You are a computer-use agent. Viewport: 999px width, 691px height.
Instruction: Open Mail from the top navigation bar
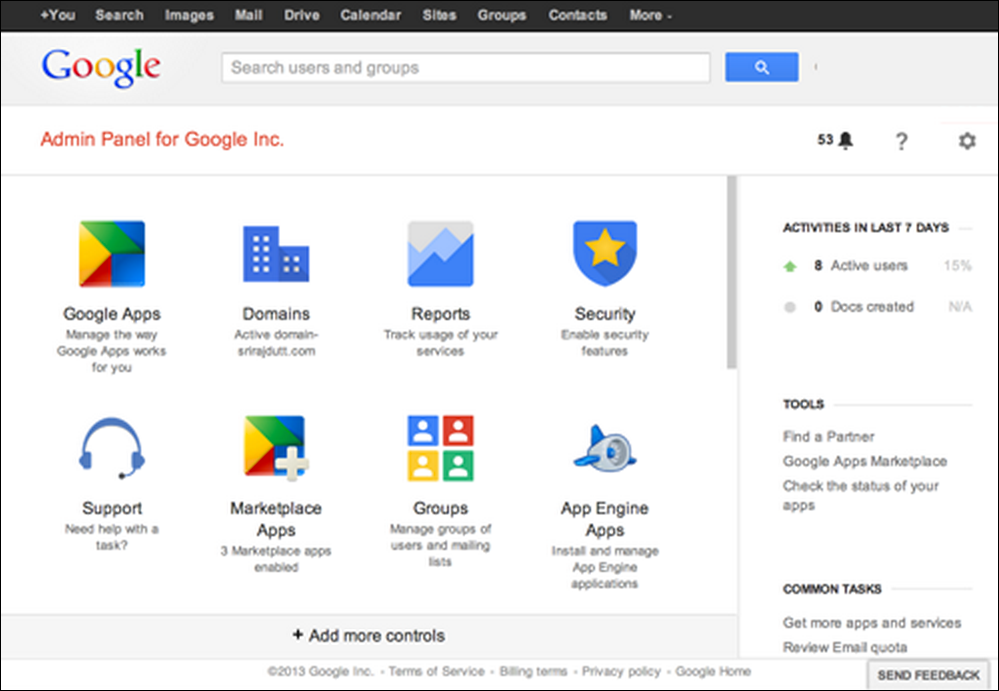247,15
